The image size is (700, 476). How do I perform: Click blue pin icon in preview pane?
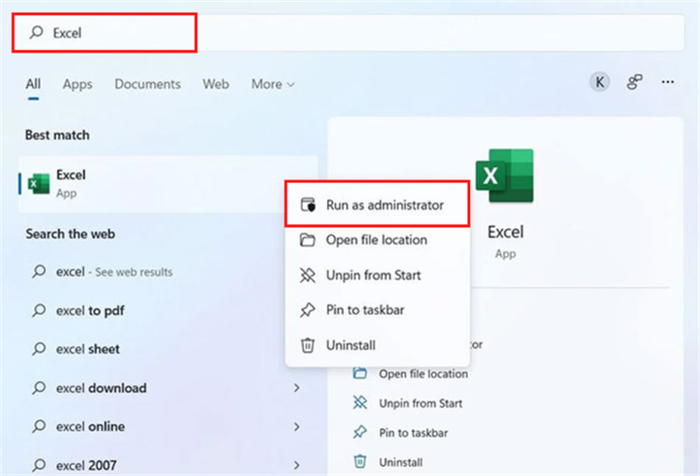pos(360,432)
